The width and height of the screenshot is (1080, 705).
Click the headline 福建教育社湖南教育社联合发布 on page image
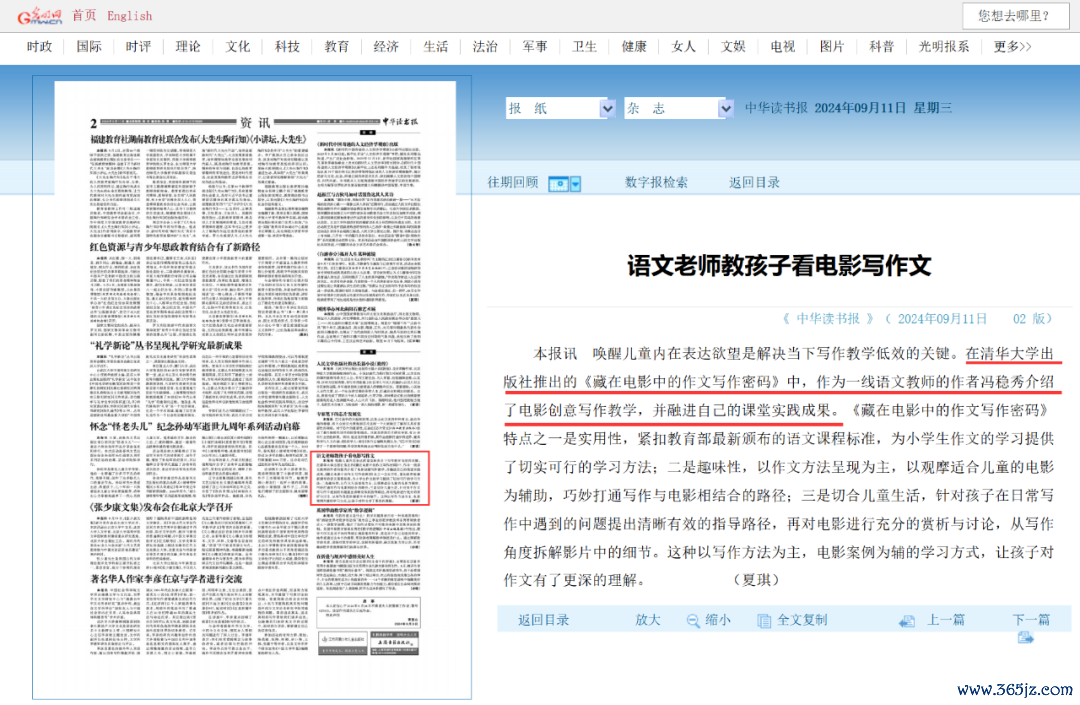tap(198, 139)
